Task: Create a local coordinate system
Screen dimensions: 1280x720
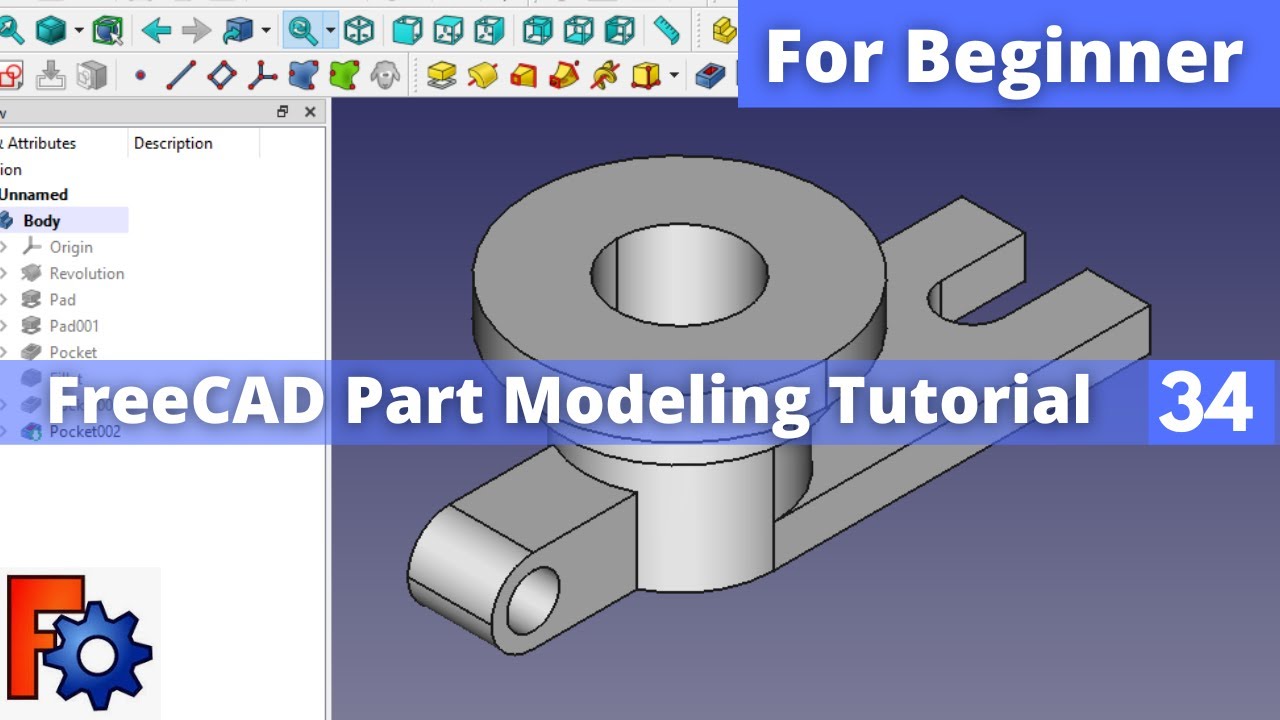Action: [262, 74]
